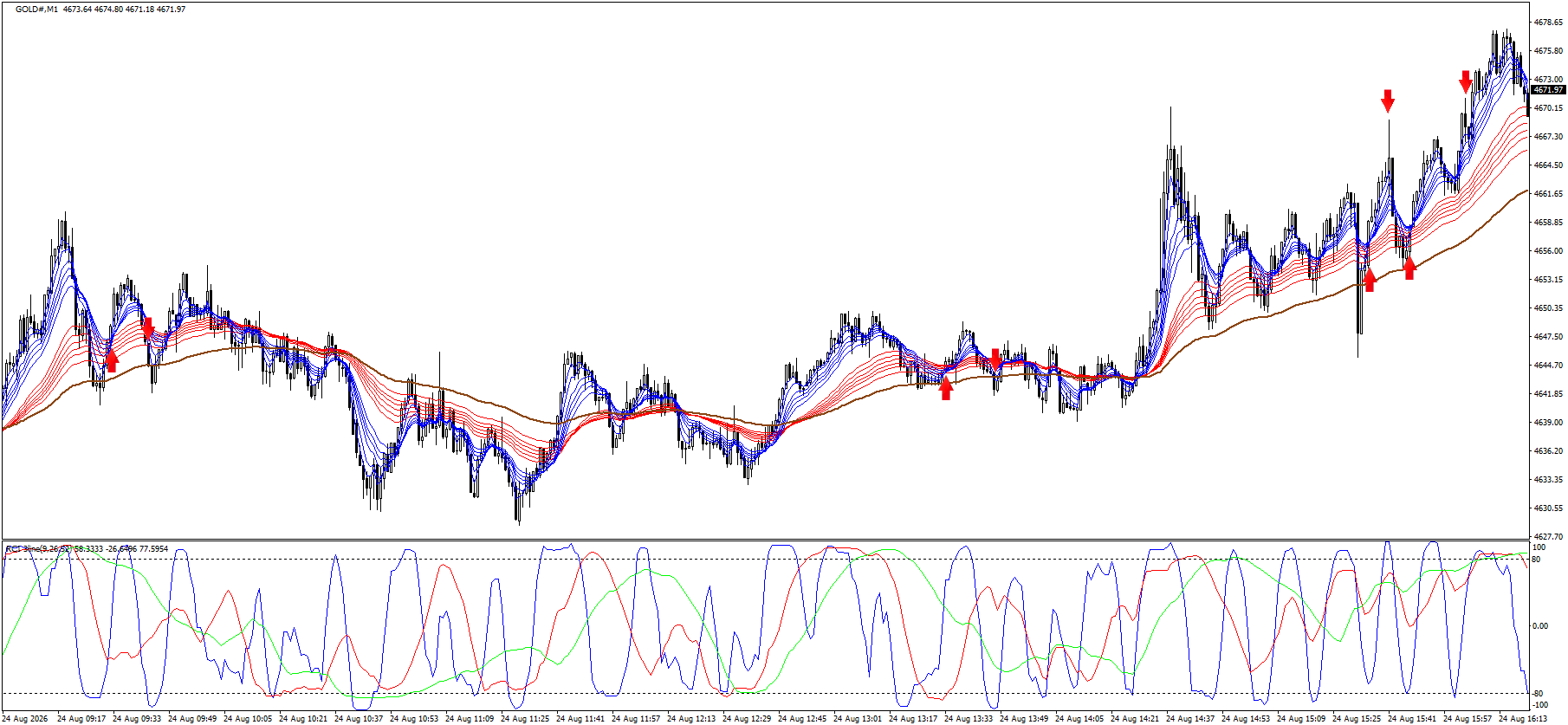Click the 24 Aug 14:05 time label
The height and width of the screenshot is (725, 1568).
(x=1079, y=719)
